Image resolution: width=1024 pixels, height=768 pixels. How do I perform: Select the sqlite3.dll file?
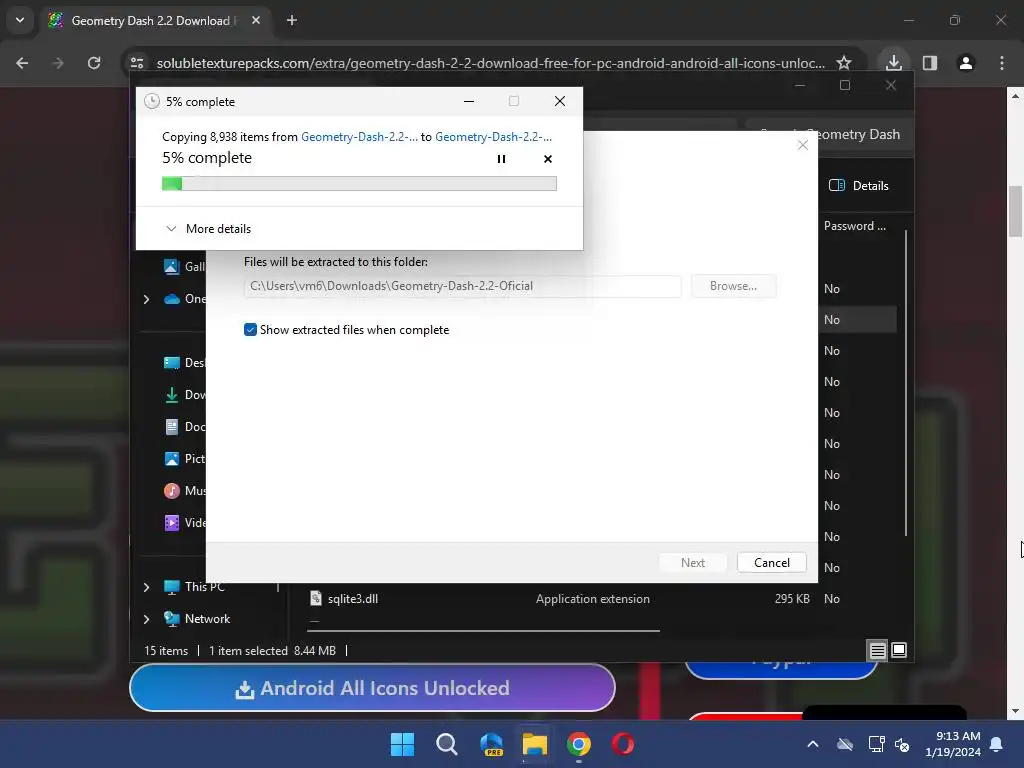point(353,599)
